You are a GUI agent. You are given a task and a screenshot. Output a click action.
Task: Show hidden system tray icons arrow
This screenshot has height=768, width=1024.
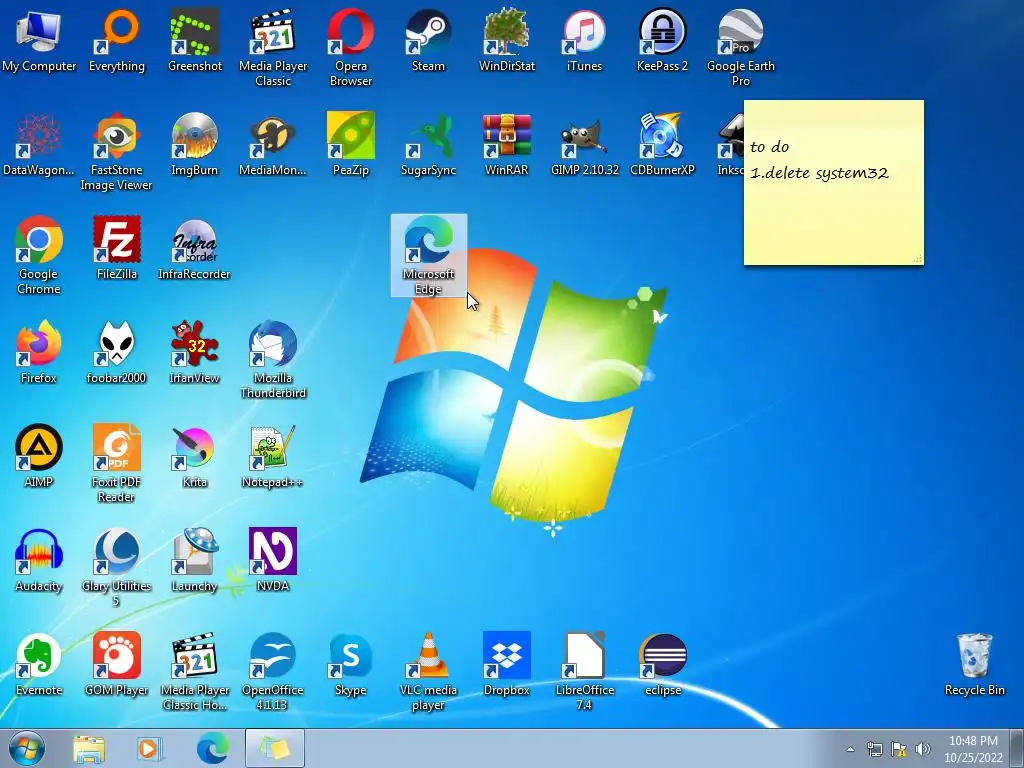(x=850, y=749)
